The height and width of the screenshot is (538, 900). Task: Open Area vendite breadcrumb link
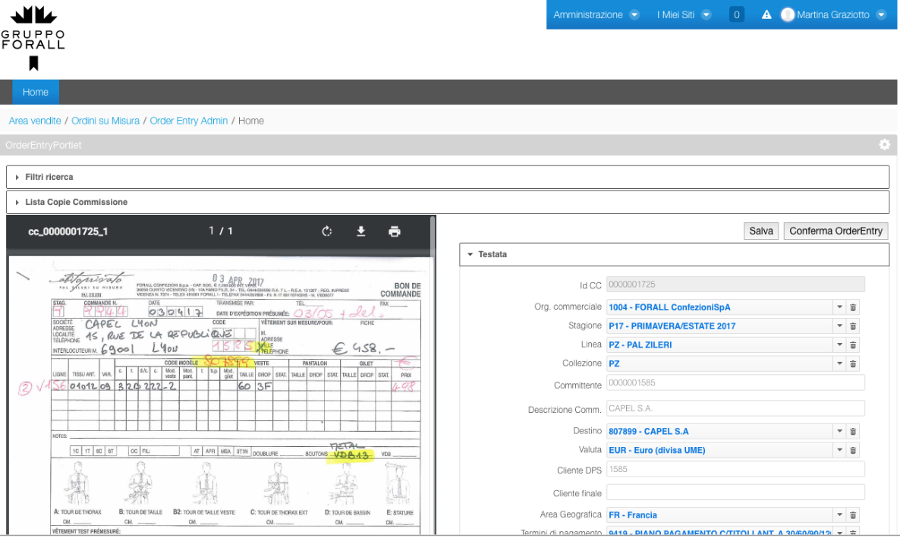pyautogui.click(x=35, y=121)
